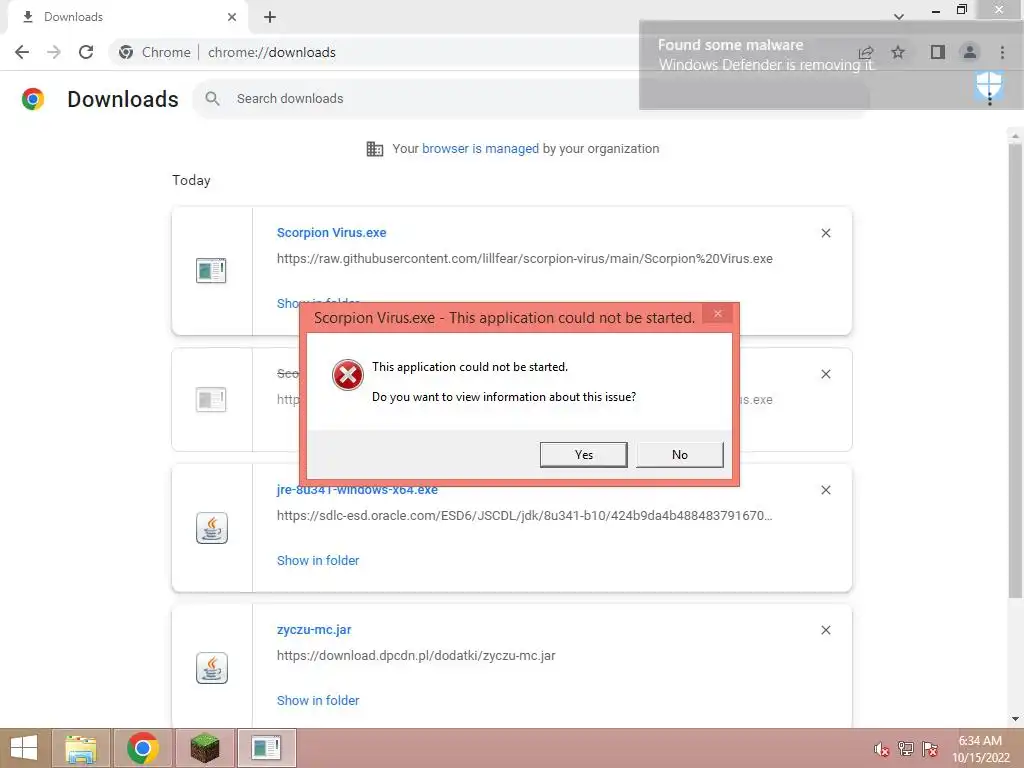This screenshot has height=768, width=1024.
Task: Remove Scorpion Virus.exe from the list
Action: pyautogui.click(x=825, y=233)
